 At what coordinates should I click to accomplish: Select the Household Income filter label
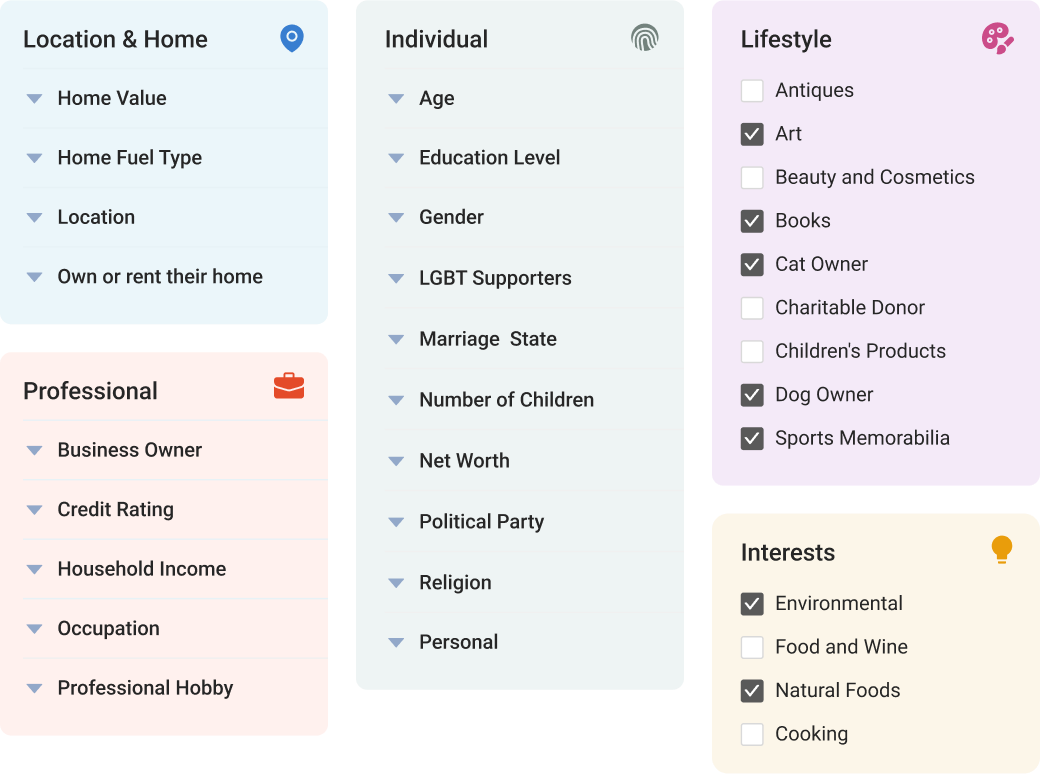coord(142,569)
